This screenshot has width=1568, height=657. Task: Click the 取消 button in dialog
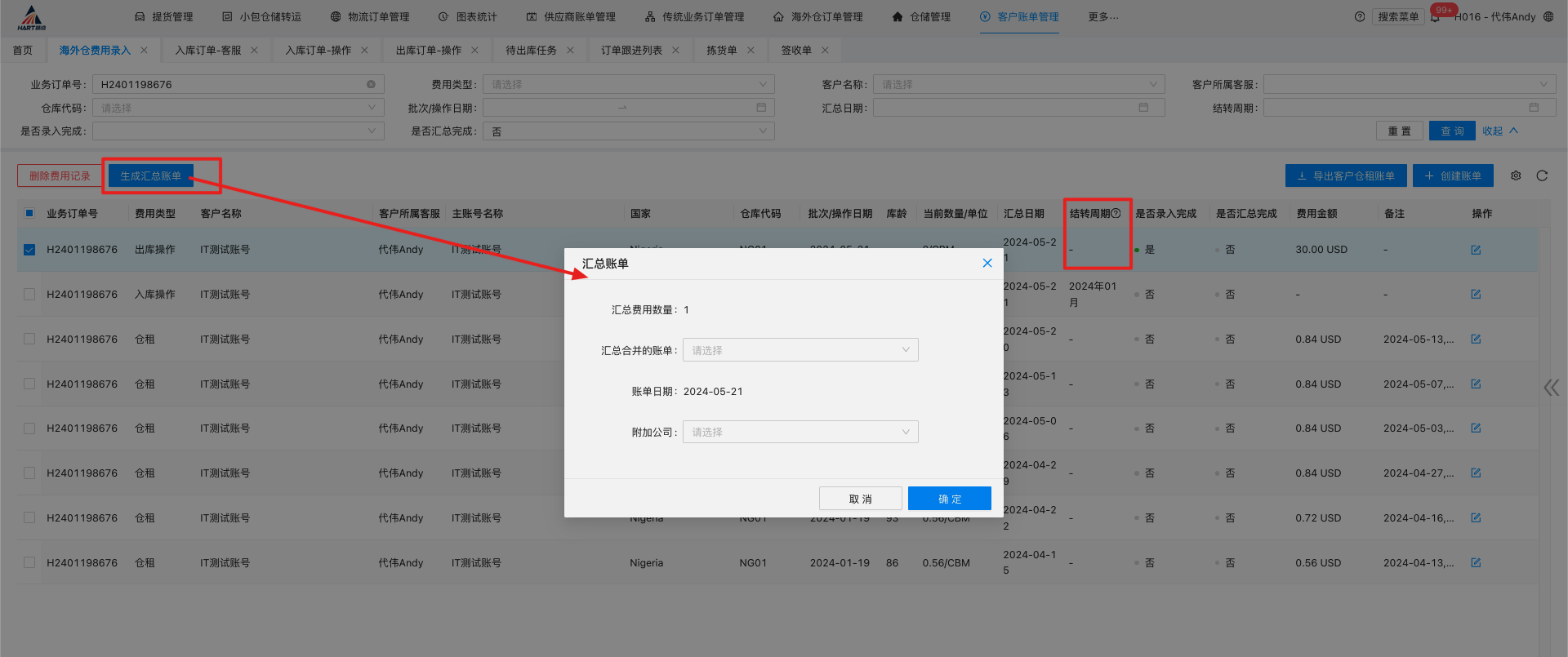click(860, 499)
